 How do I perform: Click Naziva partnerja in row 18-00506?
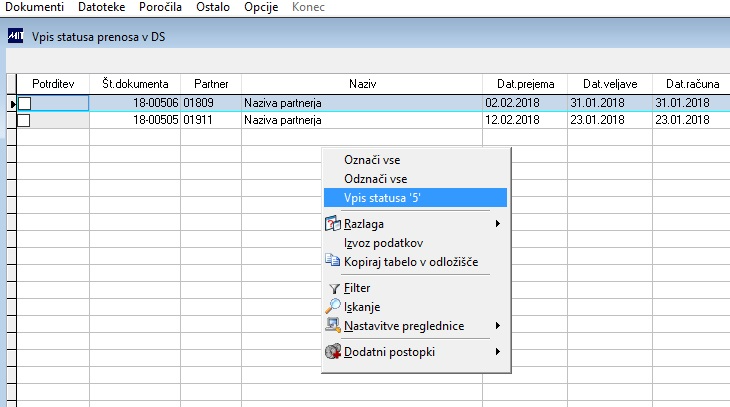pyautogui.click(x=283, y=103)
